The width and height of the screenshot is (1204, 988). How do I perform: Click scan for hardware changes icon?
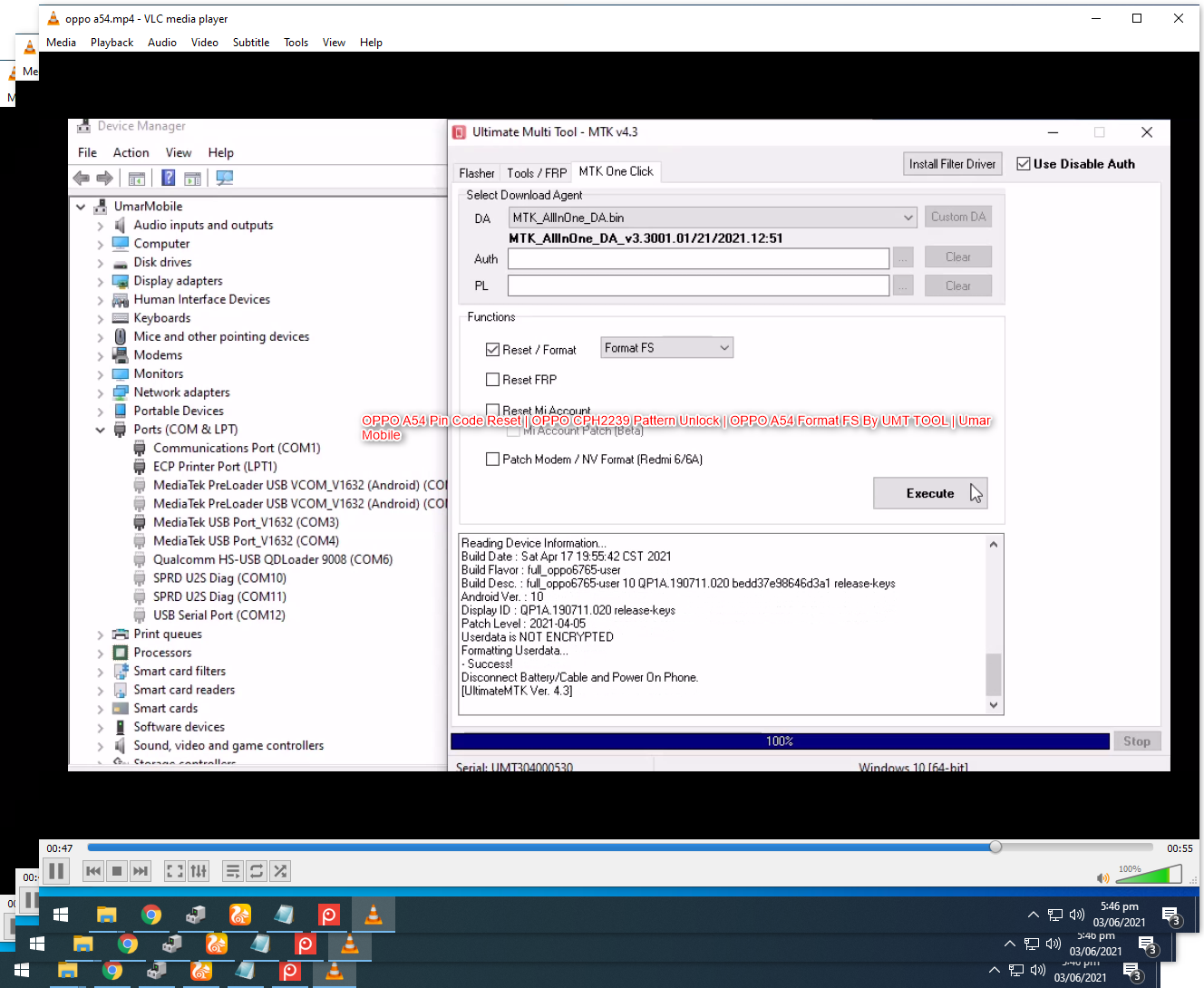coord(225,178)
